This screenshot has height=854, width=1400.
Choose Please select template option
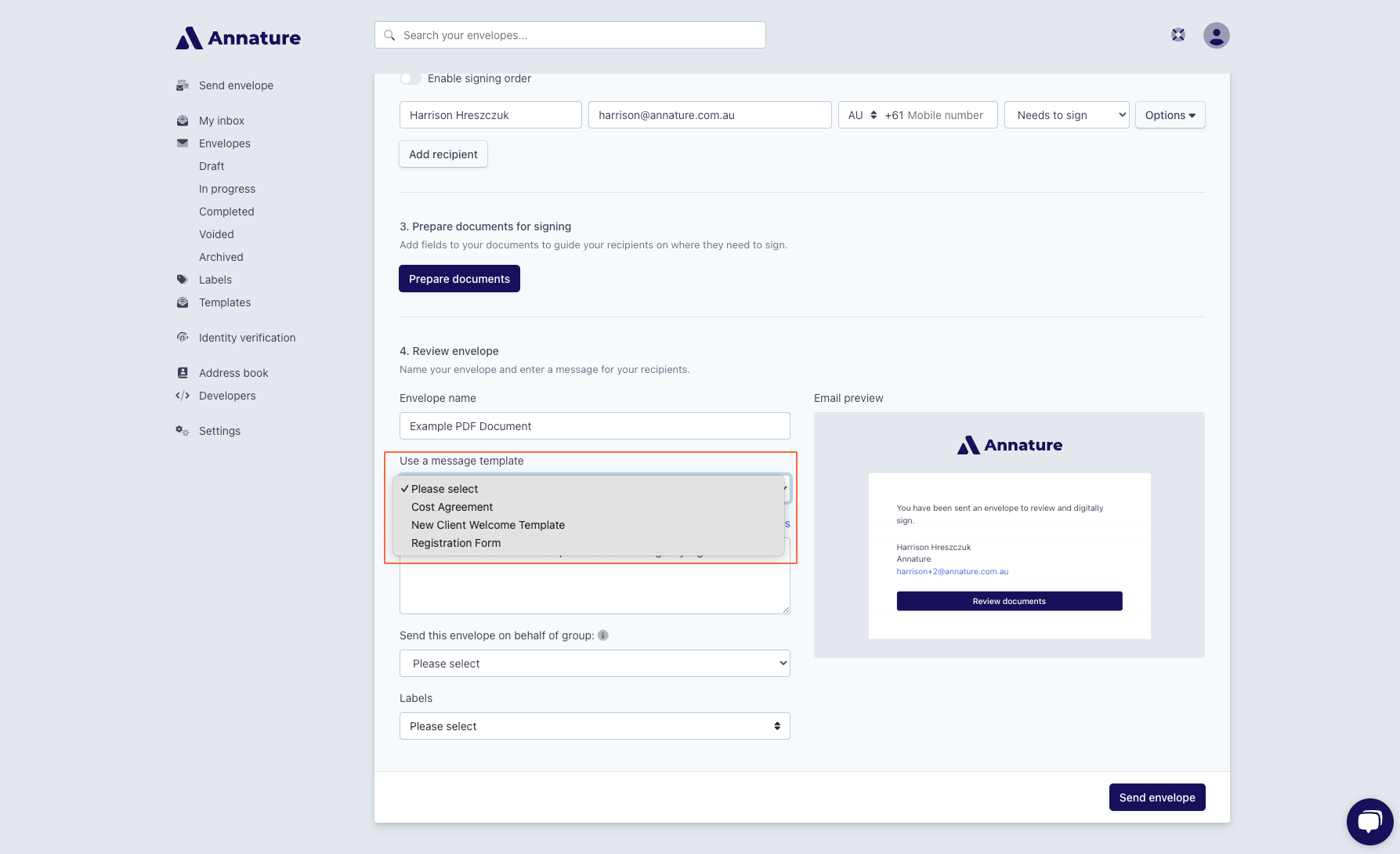tap(588, 489)
